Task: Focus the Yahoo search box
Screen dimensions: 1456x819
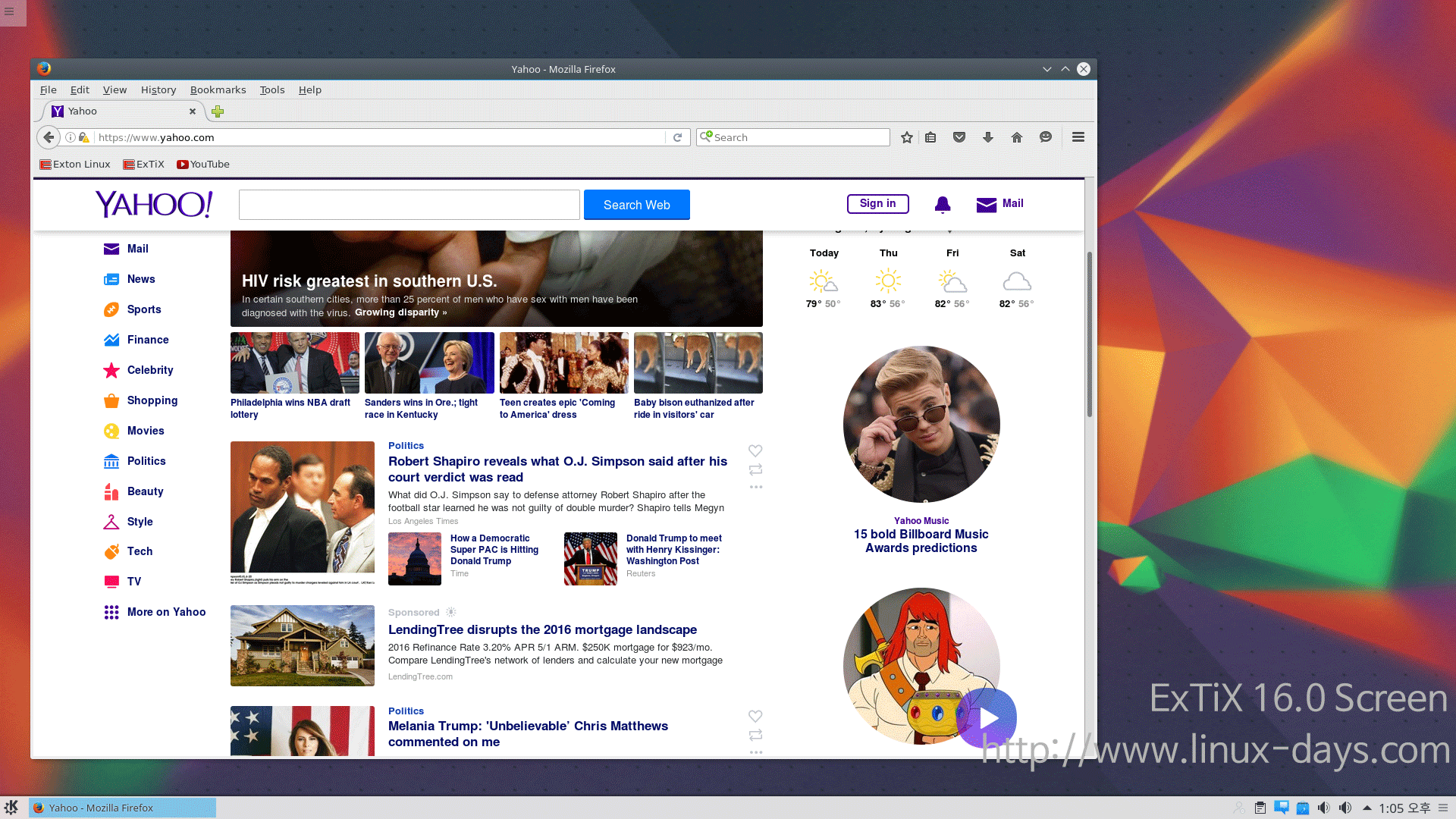Action: click(409, 205)
